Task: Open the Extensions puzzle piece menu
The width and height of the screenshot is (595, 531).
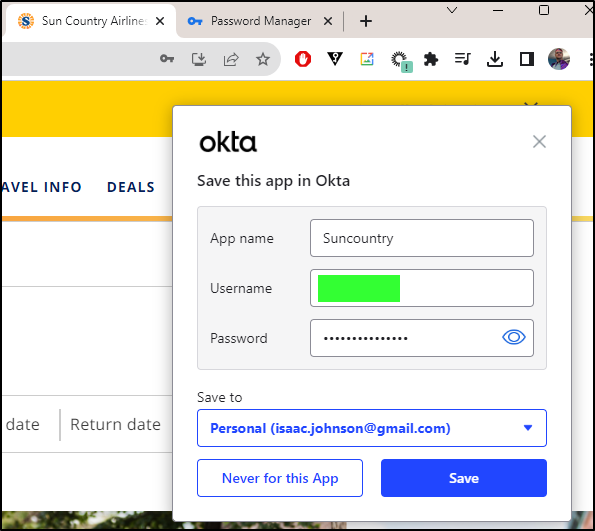Action: [431, 59]
